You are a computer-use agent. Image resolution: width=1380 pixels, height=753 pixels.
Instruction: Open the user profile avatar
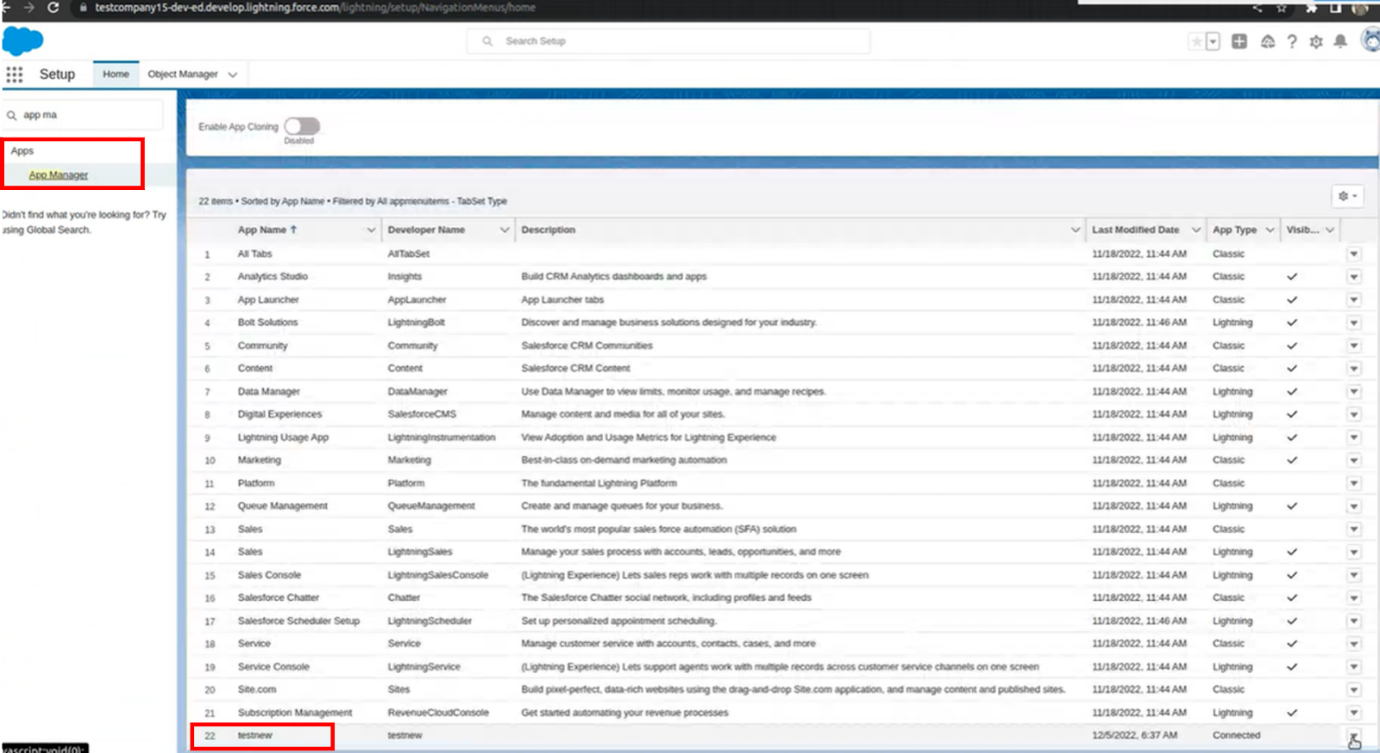[x=1366, y=42]
